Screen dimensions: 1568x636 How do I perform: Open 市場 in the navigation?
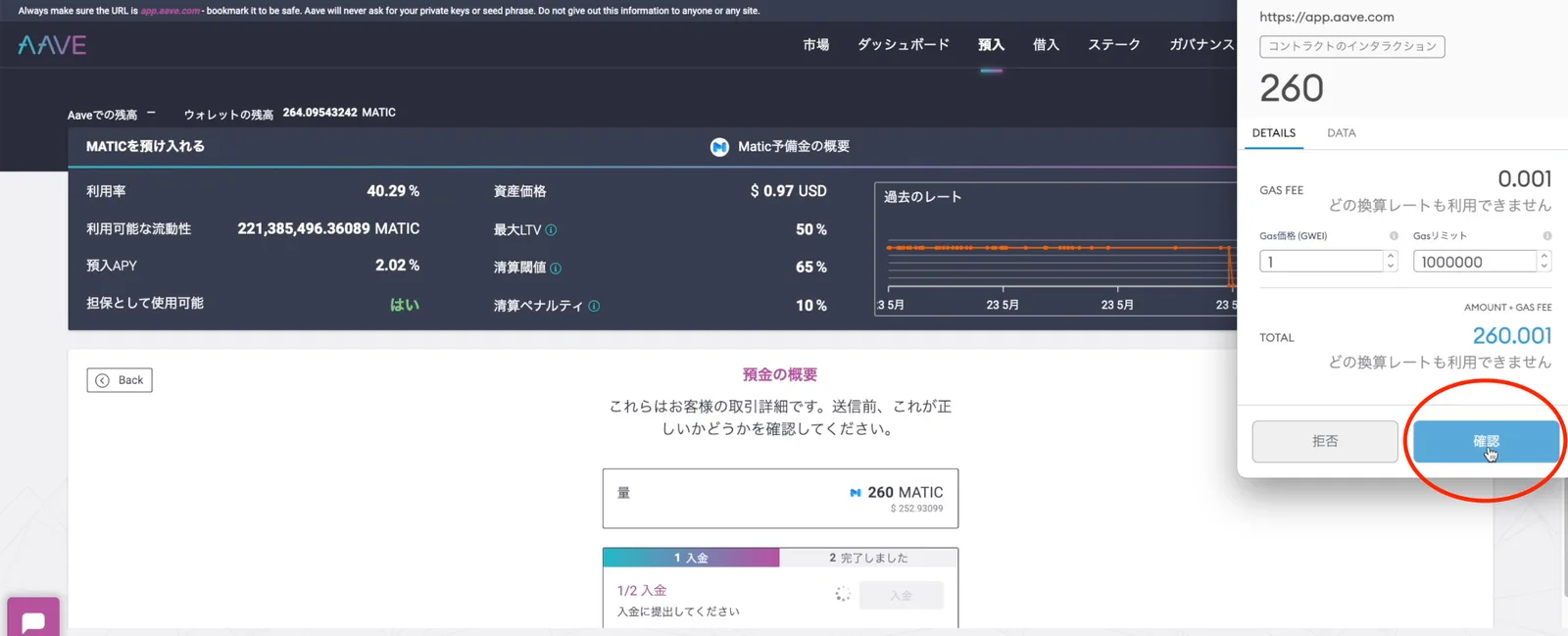point(815,45)
